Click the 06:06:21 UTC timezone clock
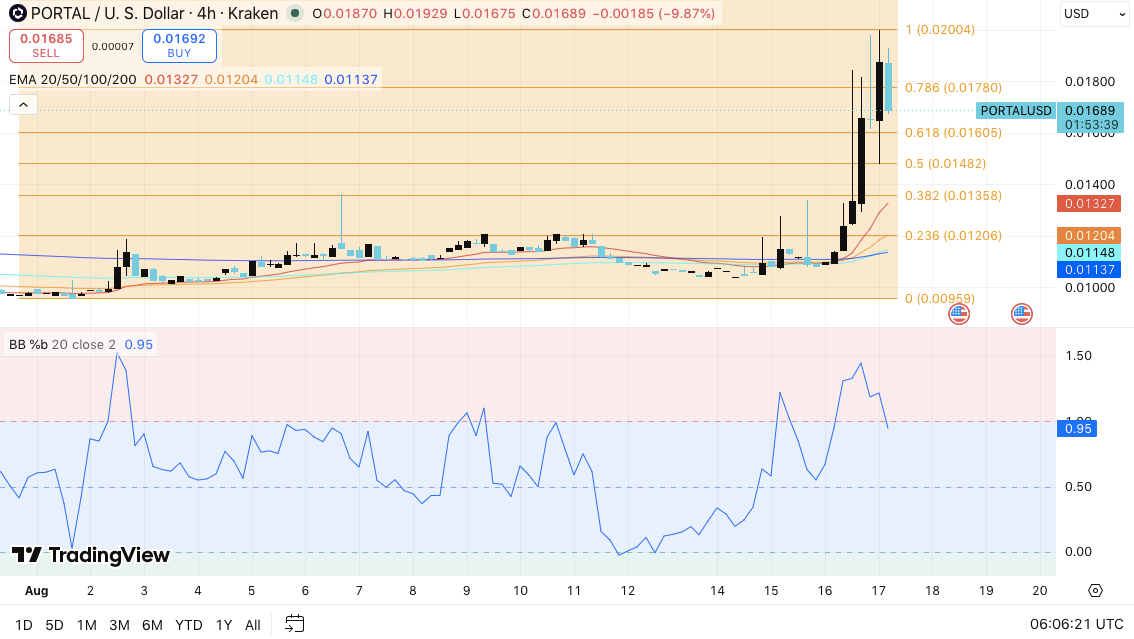This screenshot has height=639, width=1134. tap(1076, 624)
